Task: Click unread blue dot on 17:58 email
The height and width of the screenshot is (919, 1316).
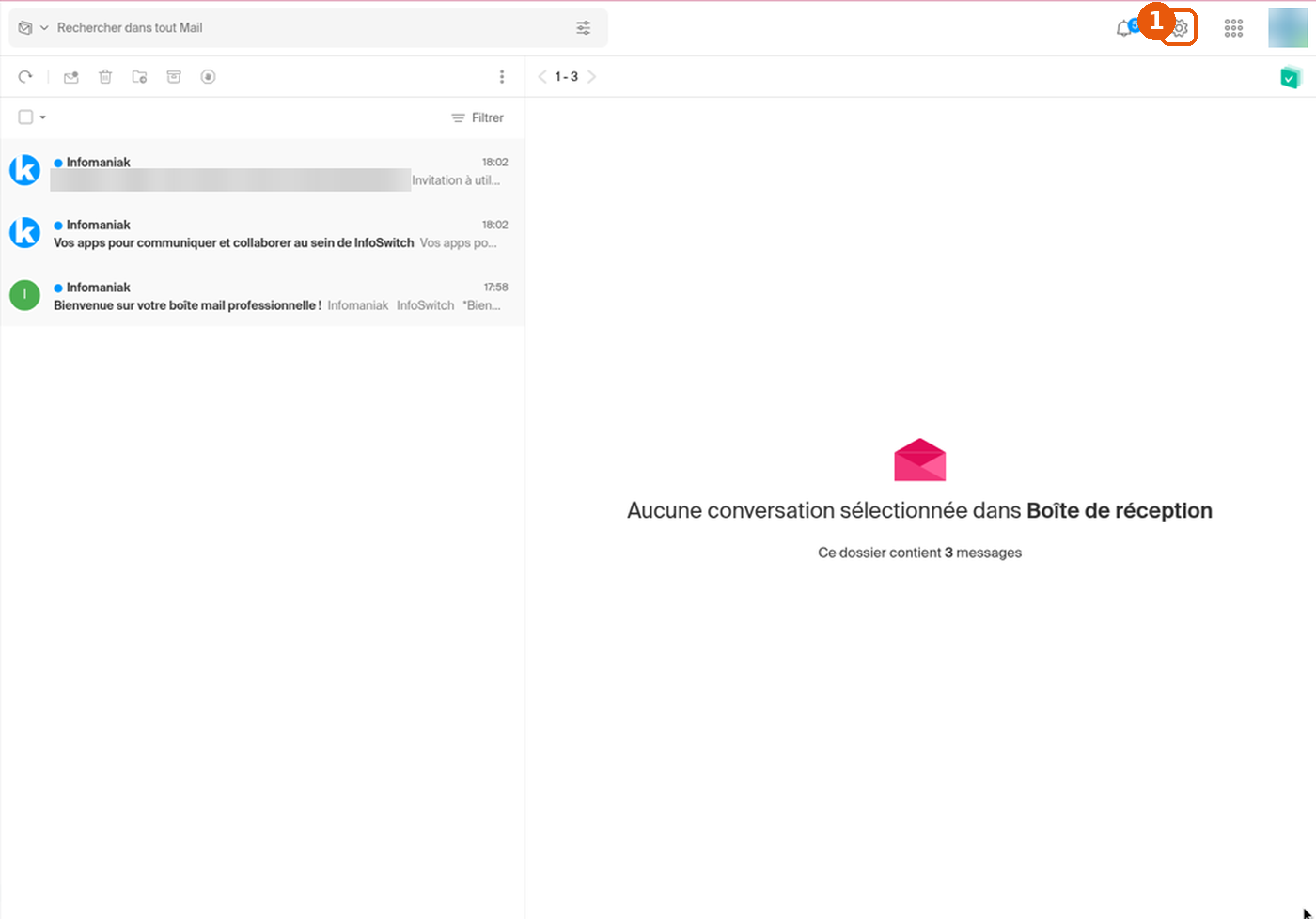Action: point(58,288)
